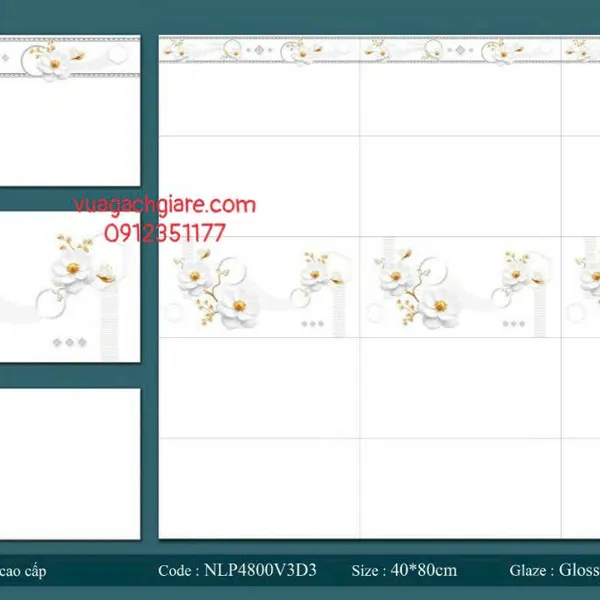The height and width of the screenshot is (600, 600).
Task: Click the three grey diamonds on middle-left tile
Action: click(68, 342)
